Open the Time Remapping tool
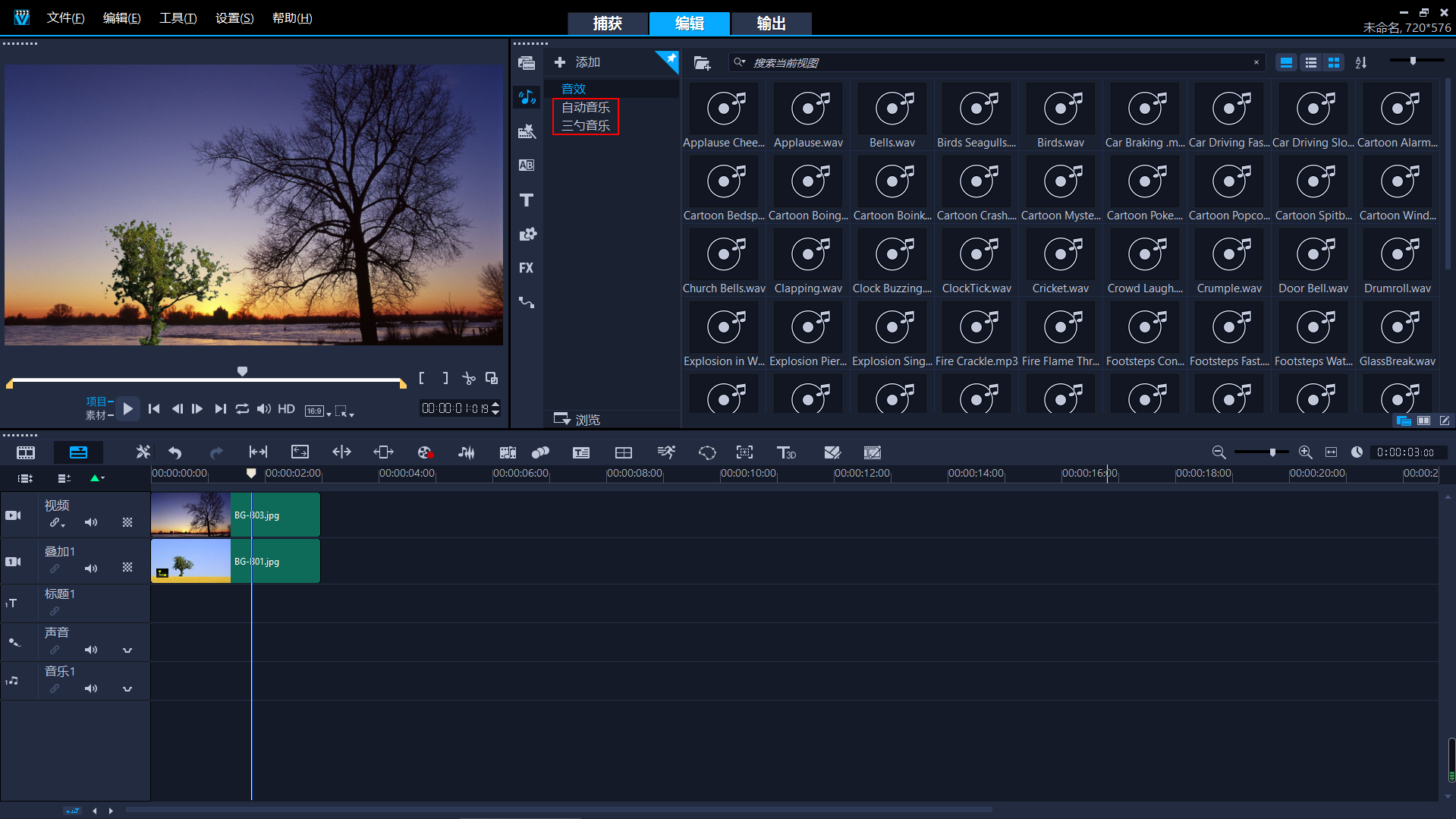The height and width of the screenshot is (819, 1456). [666, 452]
